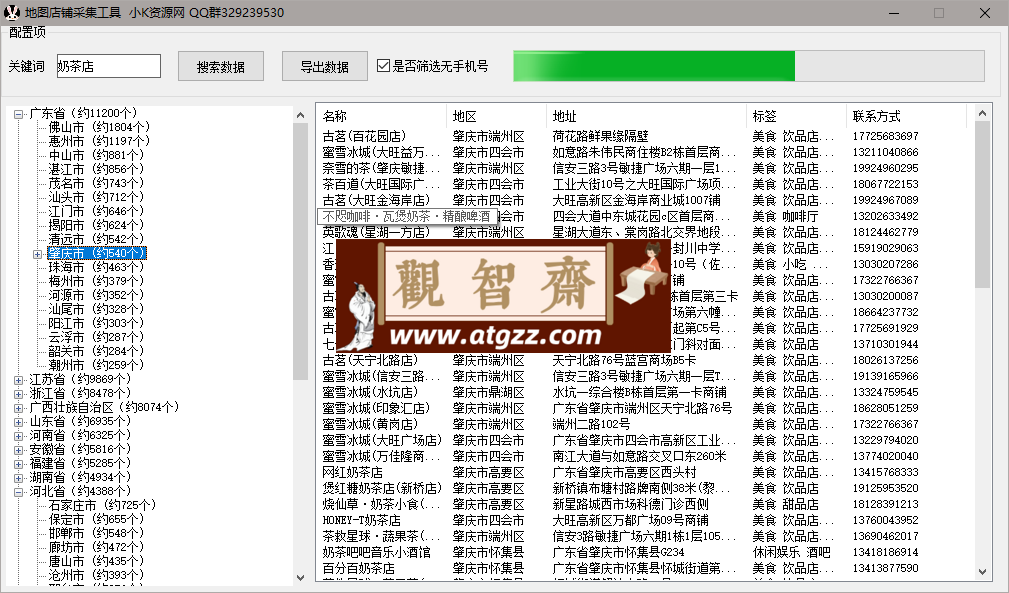The width and height of the screenshot is (1009, 593).
Task: Select 邯郸市 in the region tree
Action: click(x=96, y=533)
